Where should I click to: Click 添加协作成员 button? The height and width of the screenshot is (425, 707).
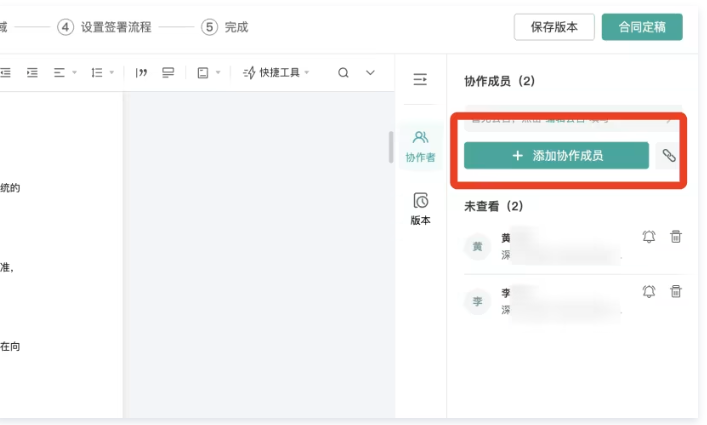556,155
